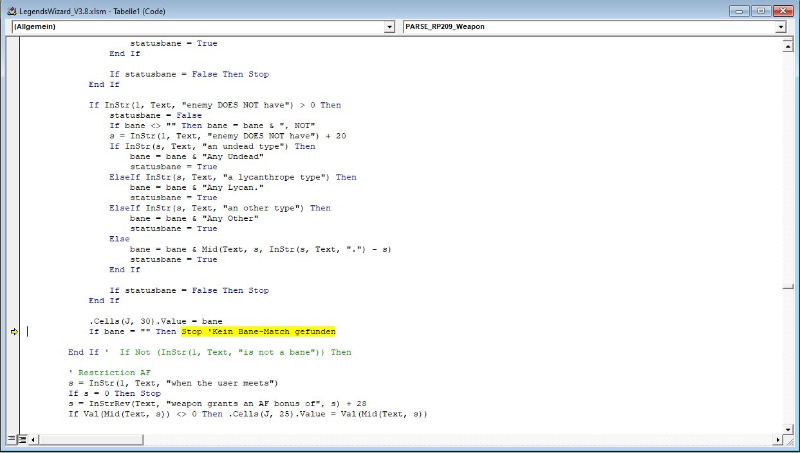Click the VBA code window icon in title bar
800x453 pixels.
[x=12, y=11]
